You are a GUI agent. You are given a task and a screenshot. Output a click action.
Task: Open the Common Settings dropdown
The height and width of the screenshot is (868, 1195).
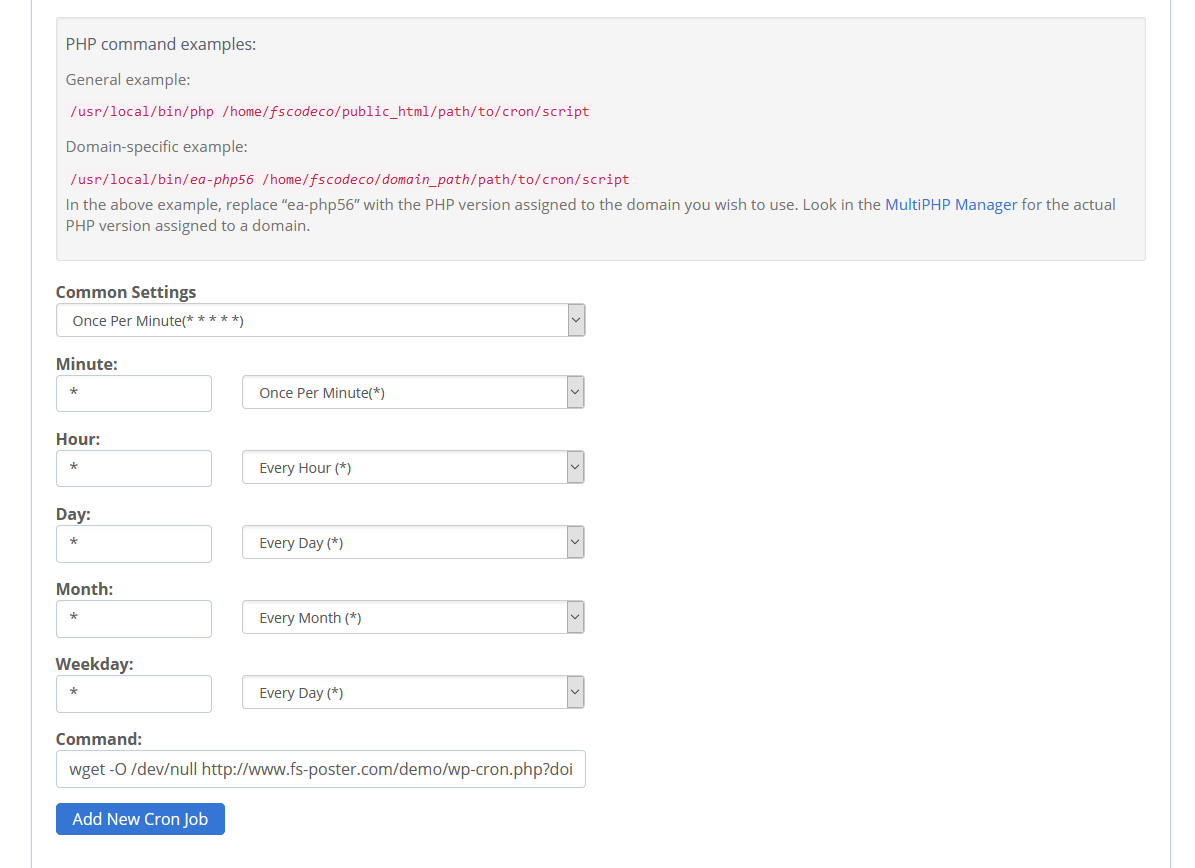(320, 320)
